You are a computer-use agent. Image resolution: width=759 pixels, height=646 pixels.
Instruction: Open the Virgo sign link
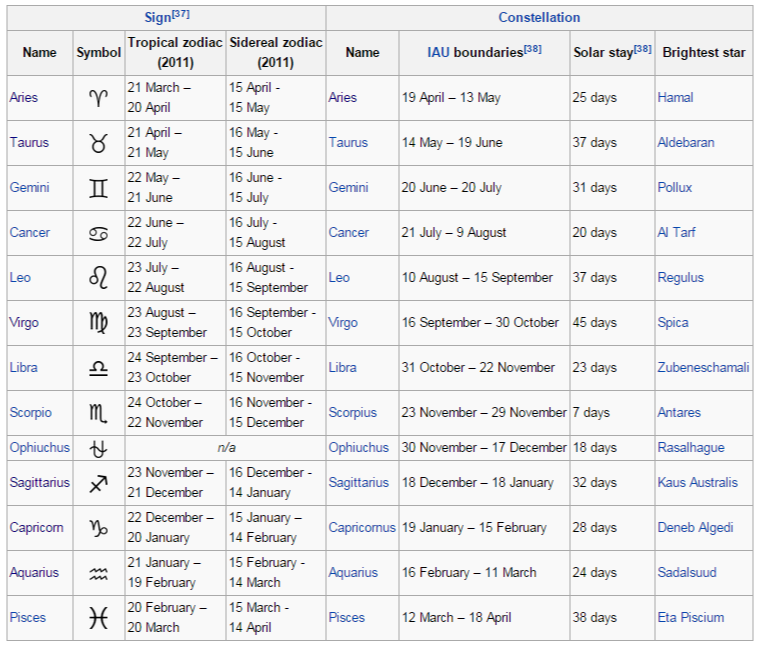coord(24,323)
